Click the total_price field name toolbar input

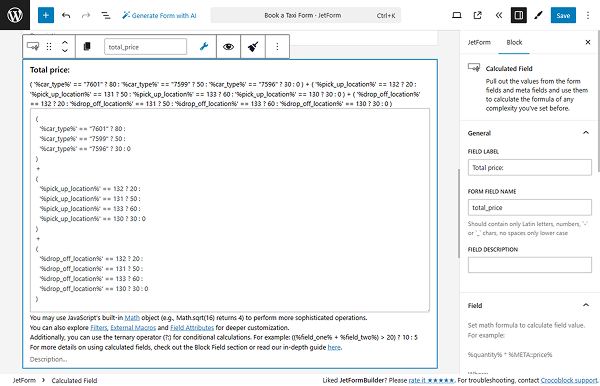(x=145, y=47)
